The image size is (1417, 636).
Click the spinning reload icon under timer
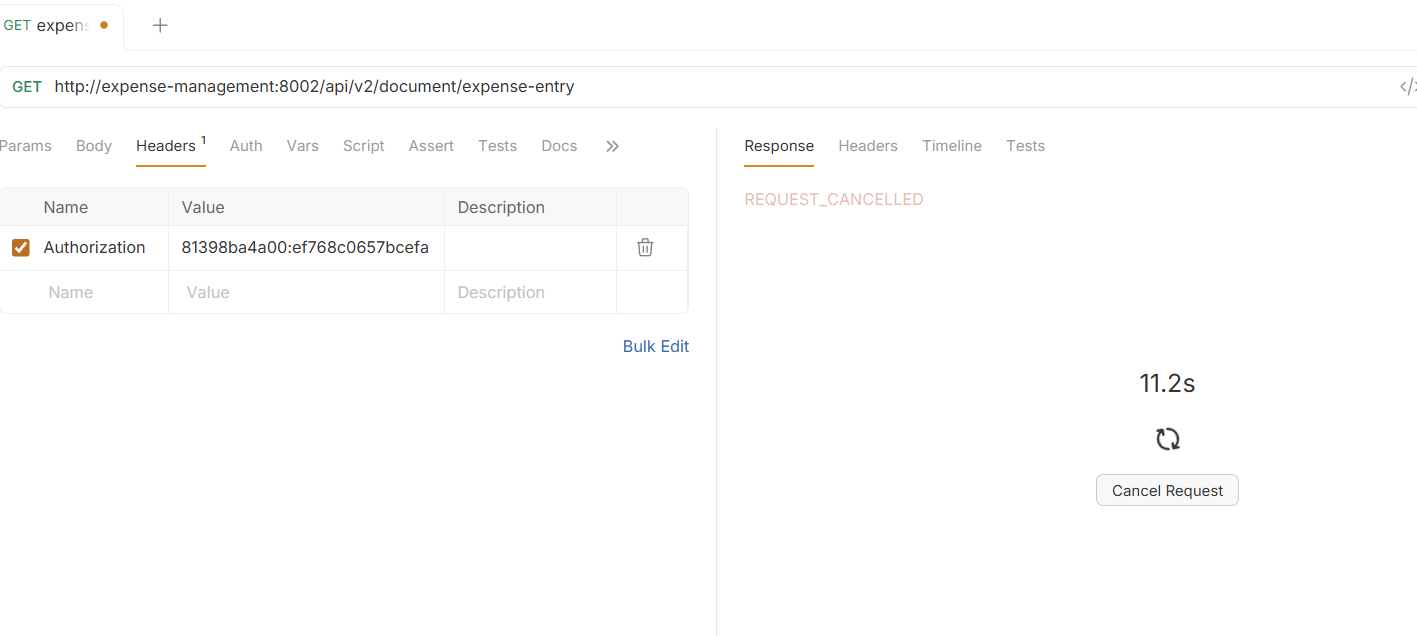tap(1167, 439)
